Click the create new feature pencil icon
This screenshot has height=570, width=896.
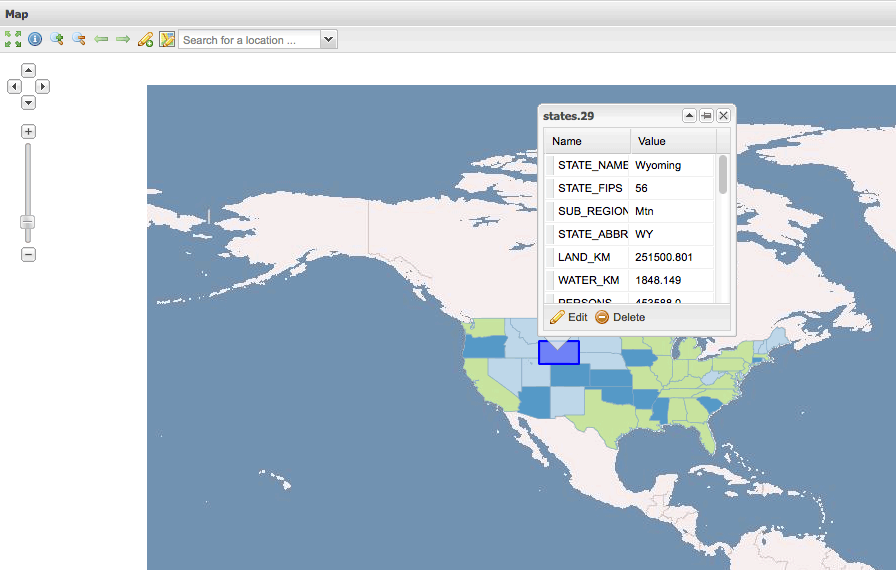(x=145, y=39)
